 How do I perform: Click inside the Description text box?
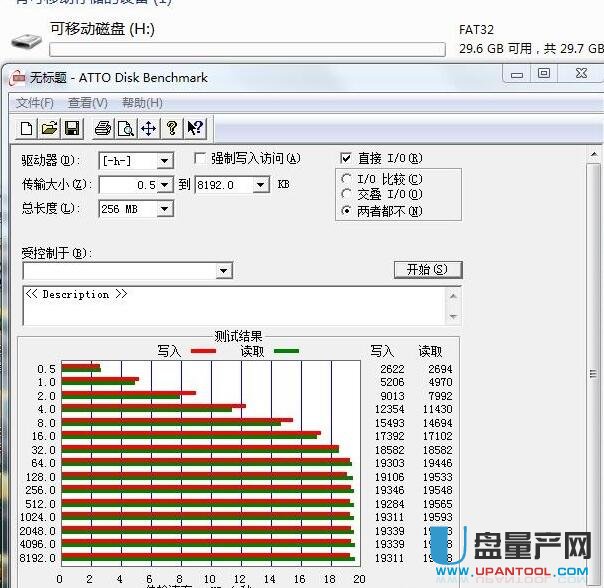tap(230, 305)
